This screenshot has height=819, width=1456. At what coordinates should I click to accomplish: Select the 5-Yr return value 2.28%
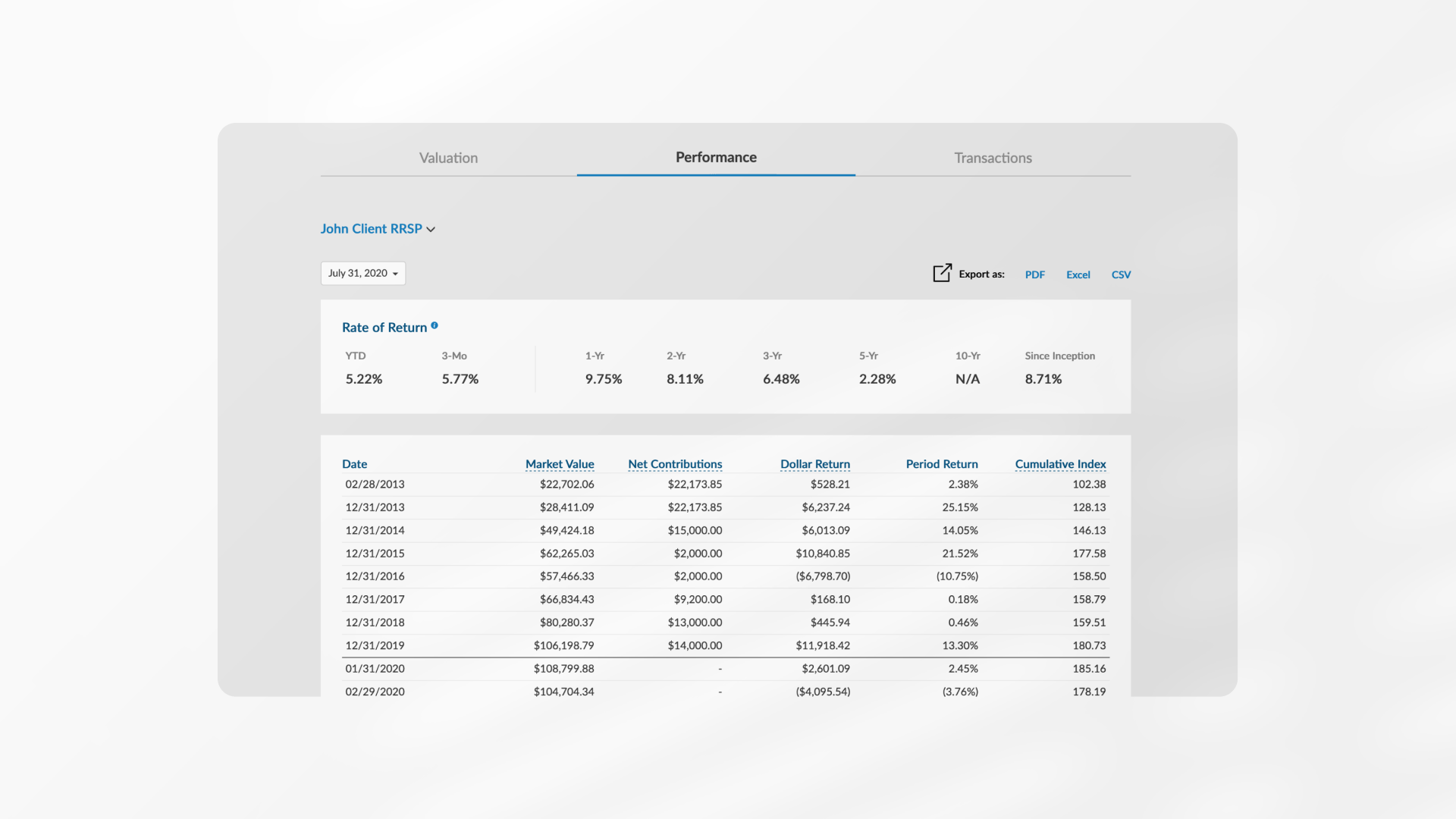pyautogui.click(x=877, y=379)
